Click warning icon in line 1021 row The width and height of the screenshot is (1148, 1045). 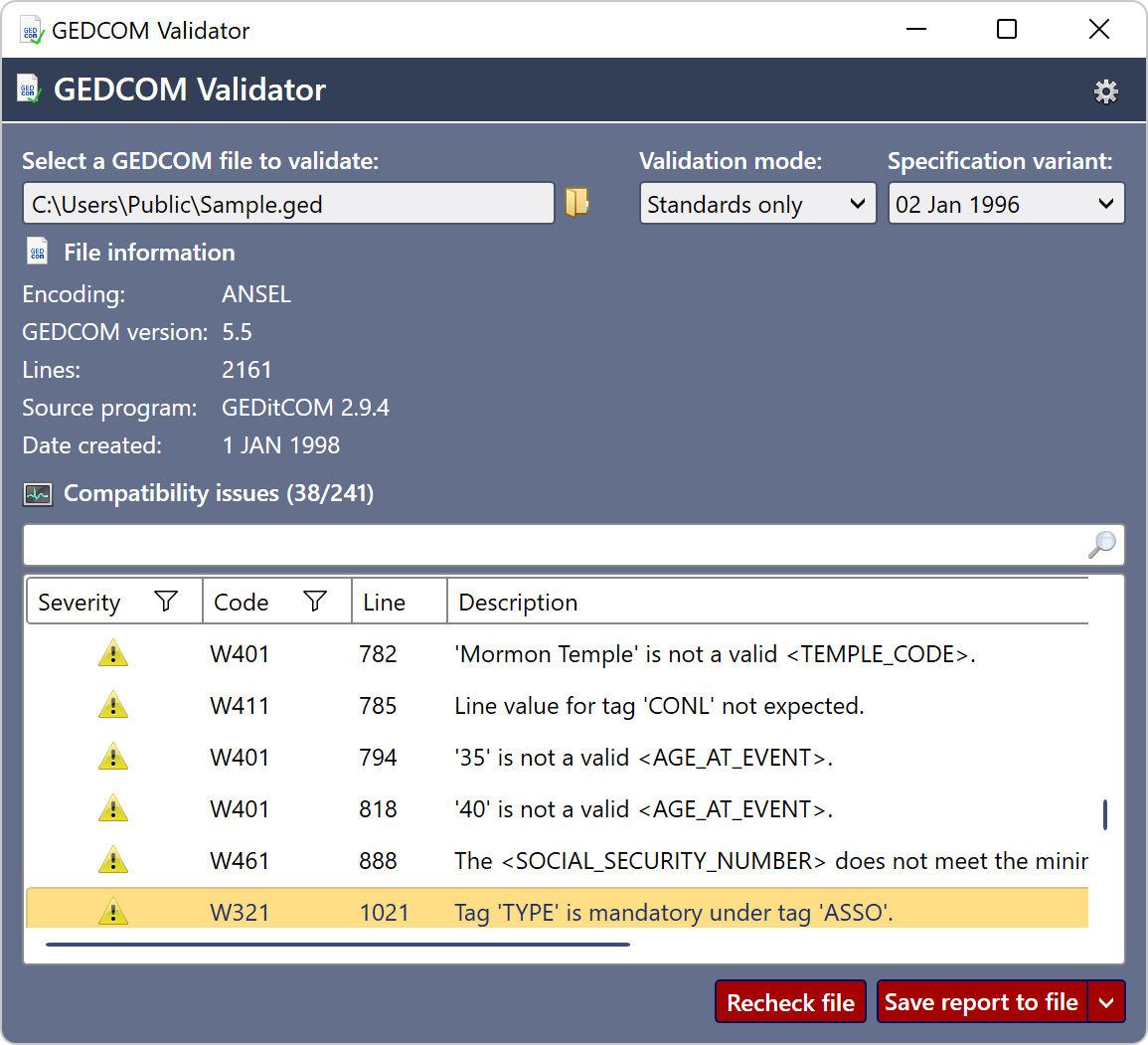click(x=112, y=912)
